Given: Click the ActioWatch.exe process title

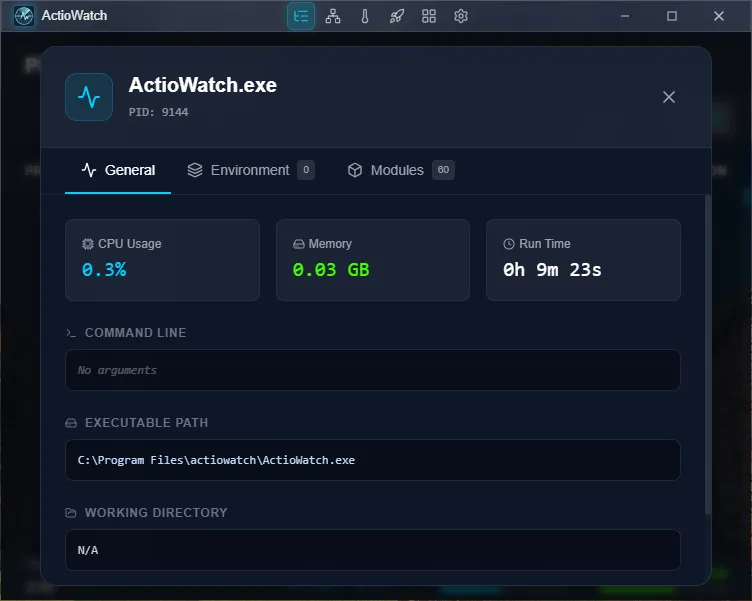Looking at the screenshot, I should [202, 85].
